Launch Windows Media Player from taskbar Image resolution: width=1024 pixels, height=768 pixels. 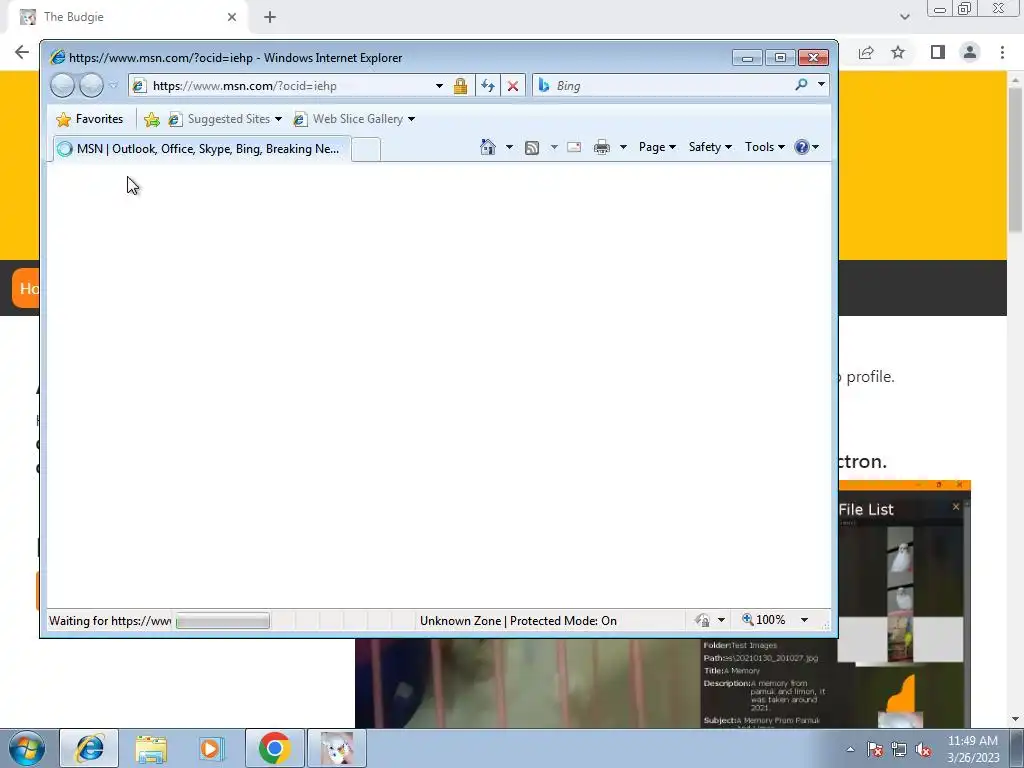point(211,748)
